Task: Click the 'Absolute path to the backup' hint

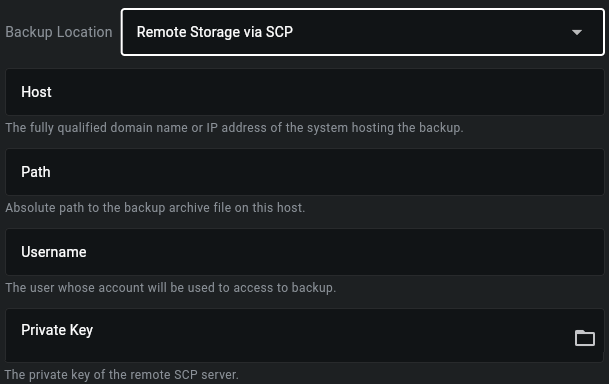Action: click(x=155, y=208)
